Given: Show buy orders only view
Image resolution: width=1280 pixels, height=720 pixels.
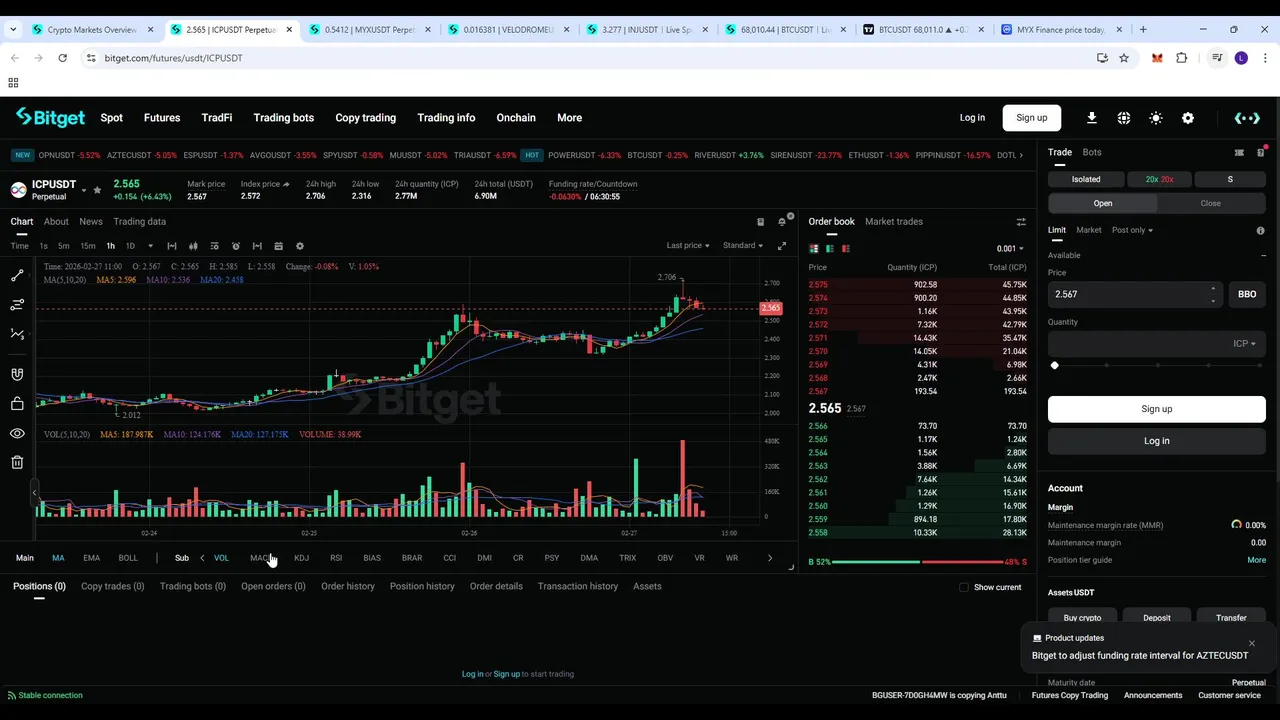Looking at the screenshot, I should click(830, 248).
